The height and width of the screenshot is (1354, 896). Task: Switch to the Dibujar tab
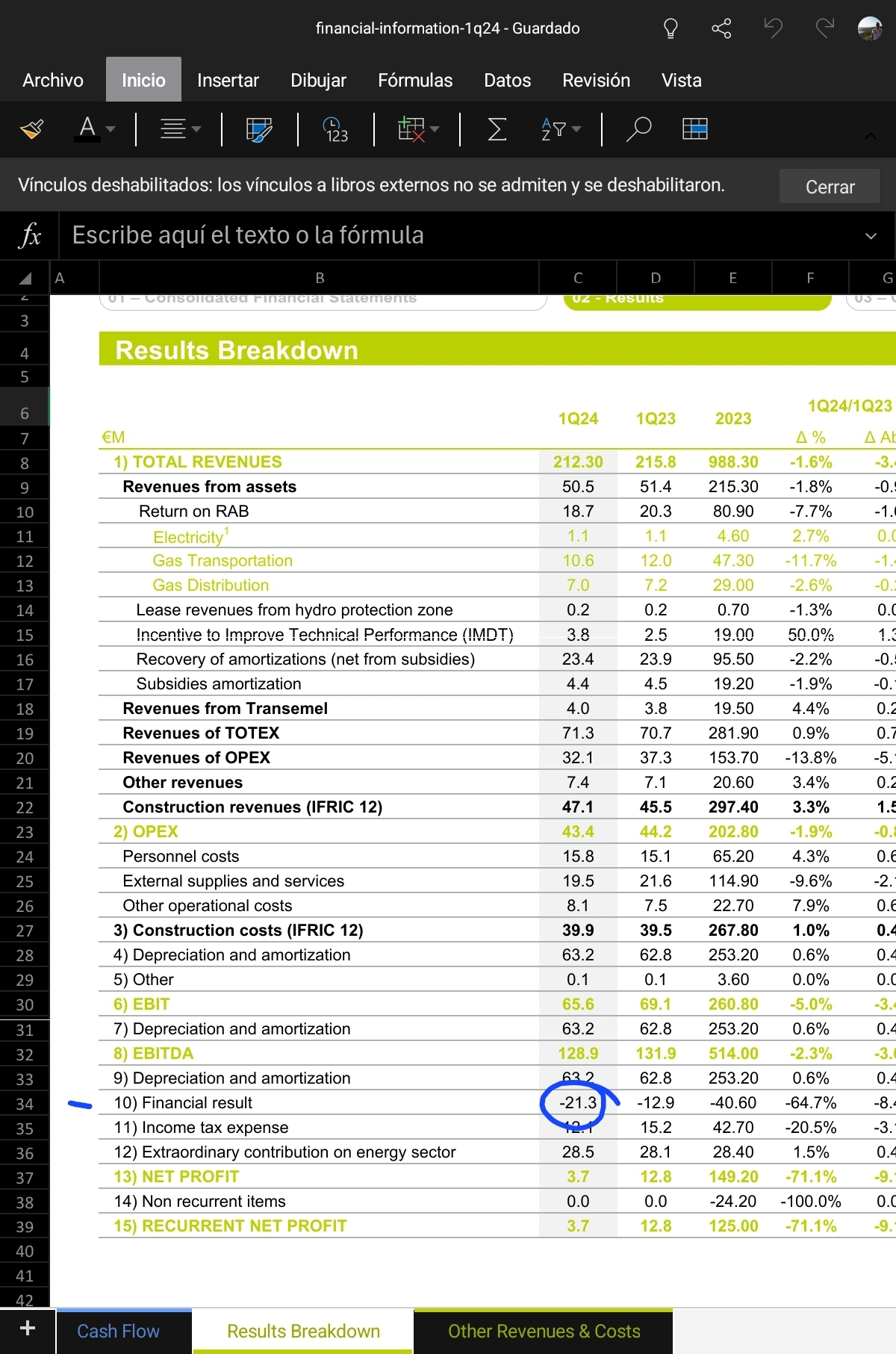pyautogui.click(x=318, y=81)
